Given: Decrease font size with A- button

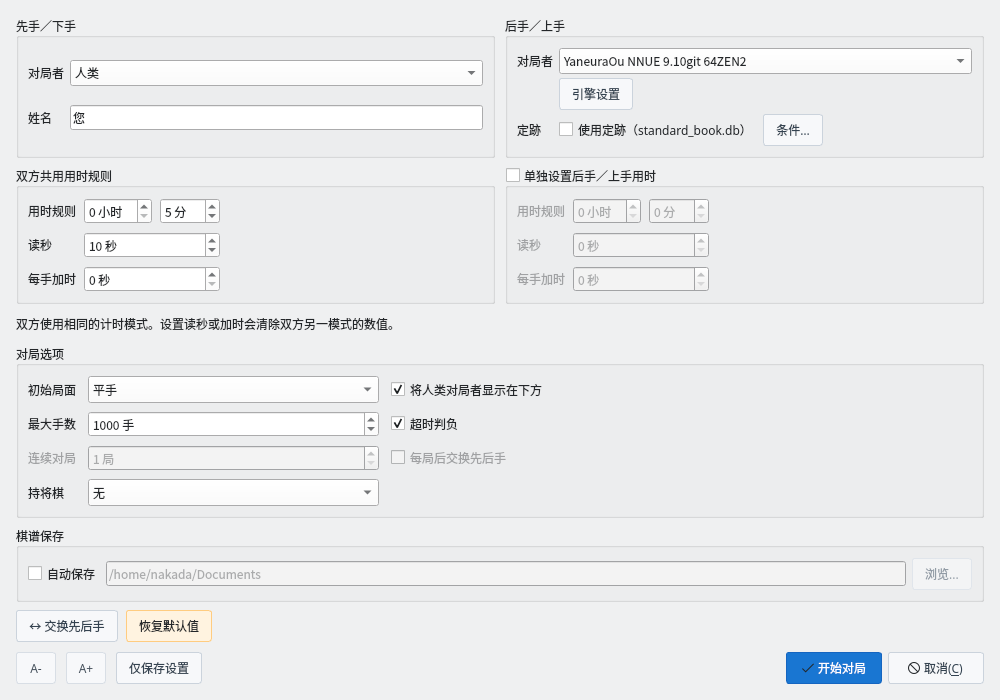Looking at the screenshot, I should (x=36, y=668).
